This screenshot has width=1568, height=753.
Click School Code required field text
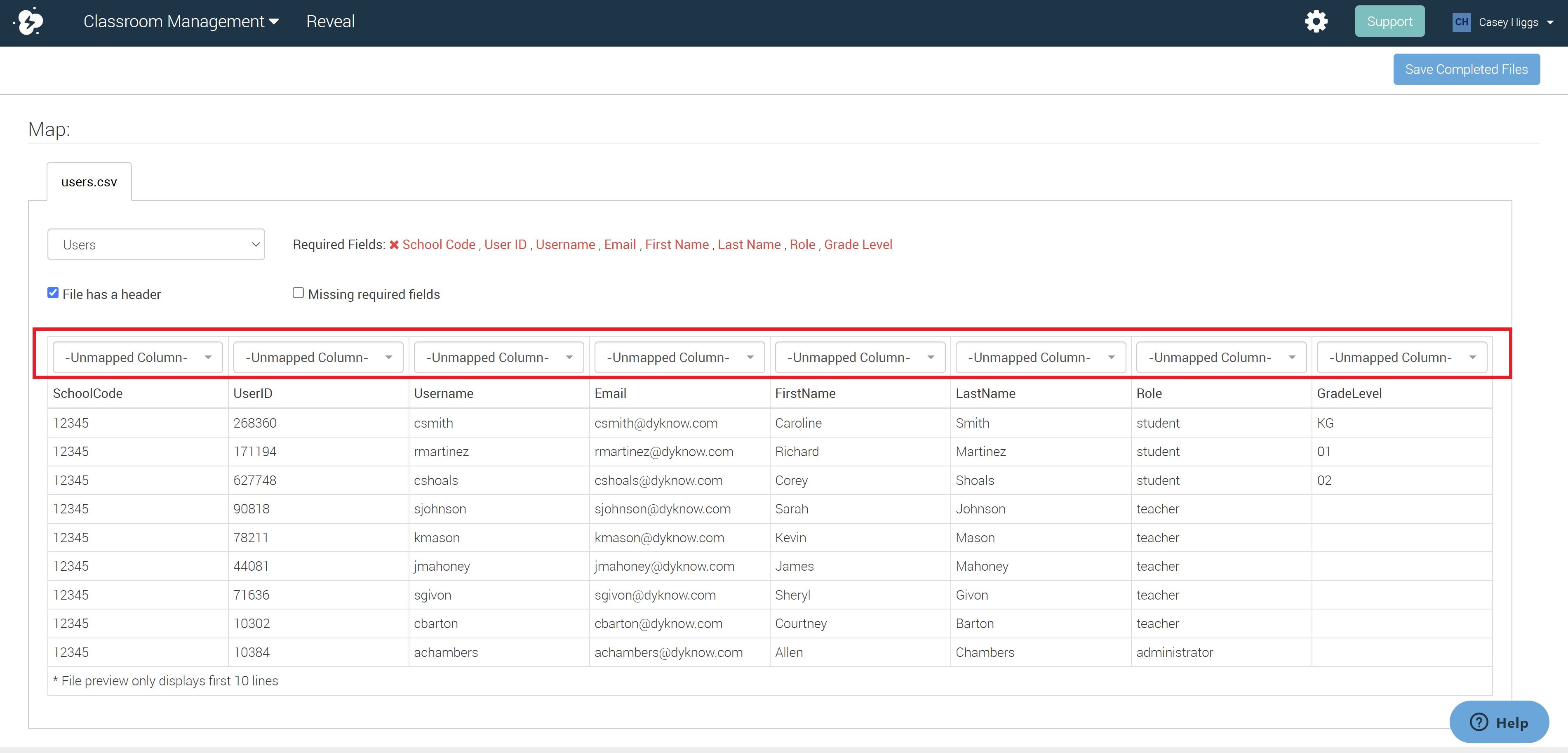[x=439, y=244]
